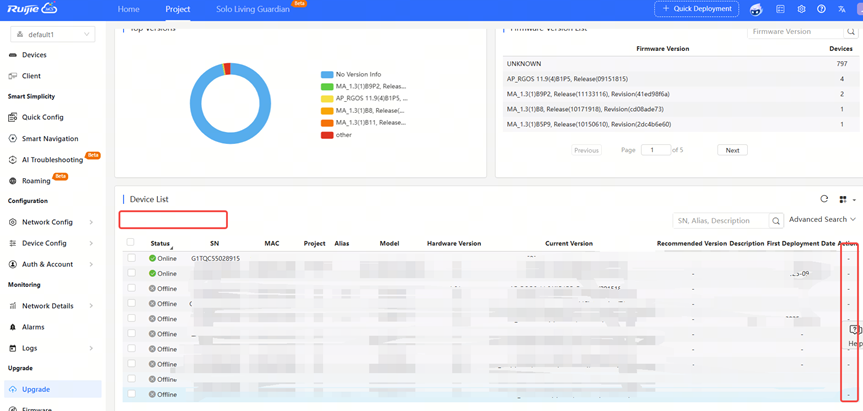Click the Device List search magnifier icon
The width and height of the screenshot is (863, 411).
pos(775,221)
